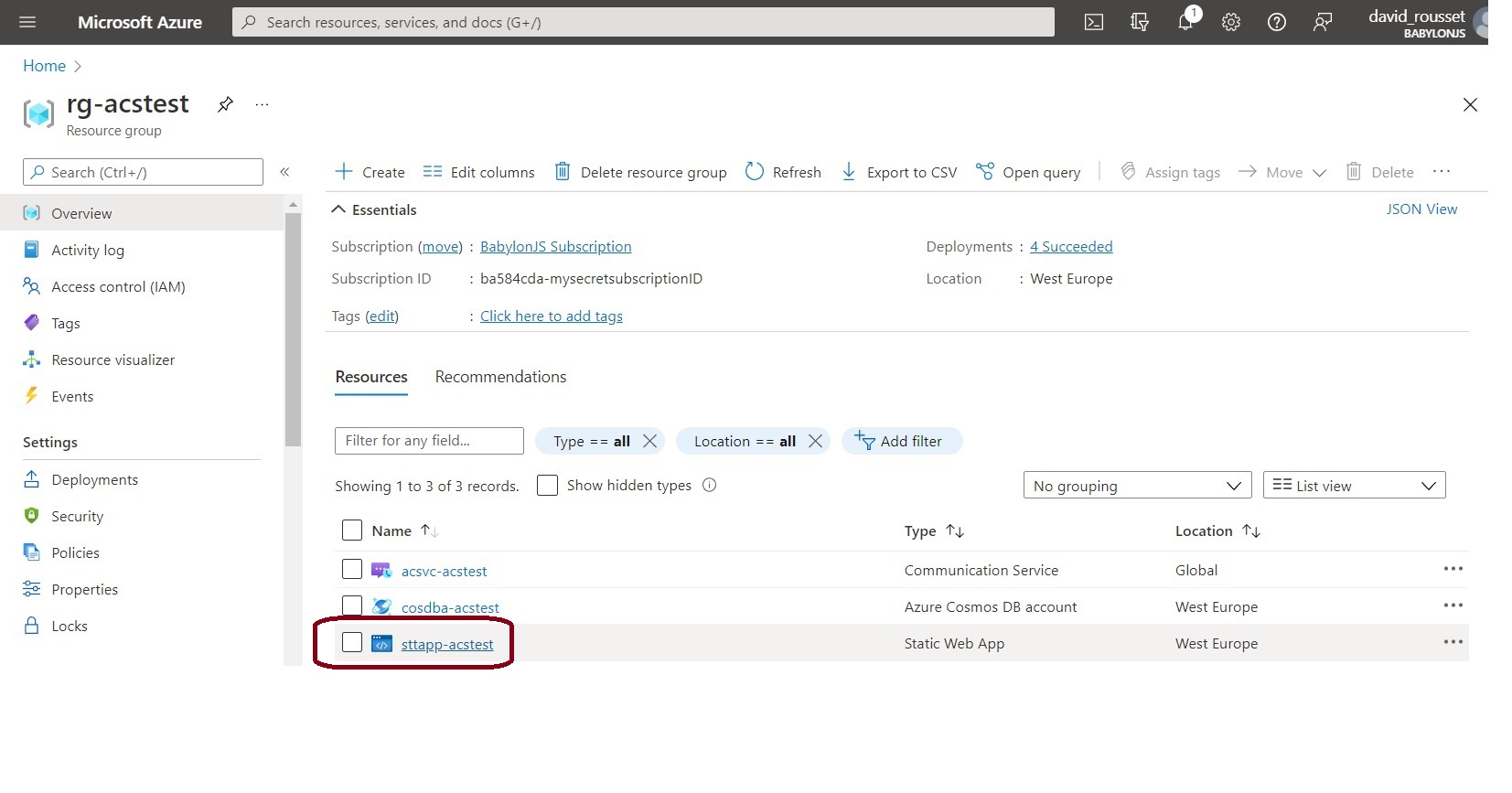Remove the Location filter with X
This screenshot has height=793, width=1512.
click(816, 441)
